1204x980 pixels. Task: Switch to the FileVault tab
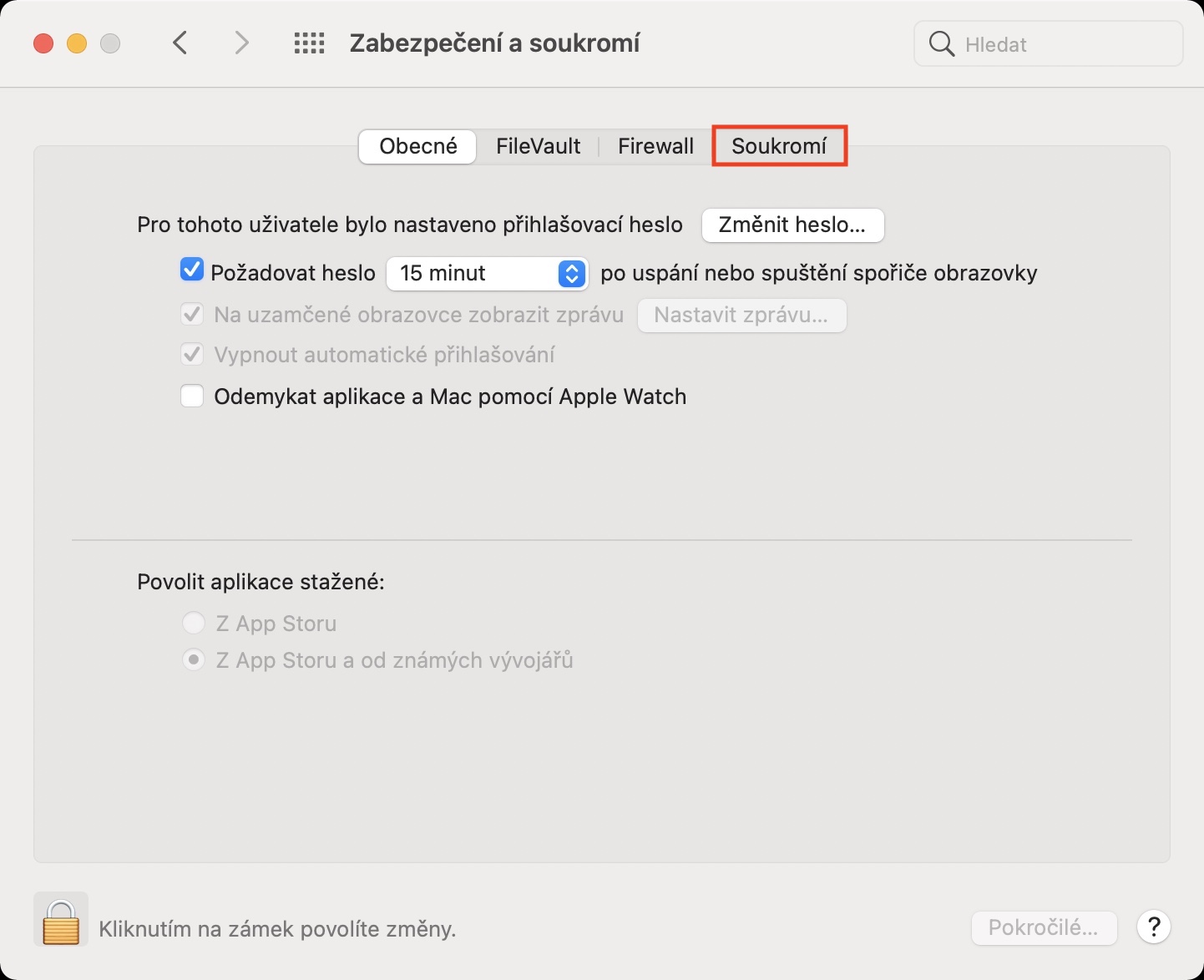point(538,146)
